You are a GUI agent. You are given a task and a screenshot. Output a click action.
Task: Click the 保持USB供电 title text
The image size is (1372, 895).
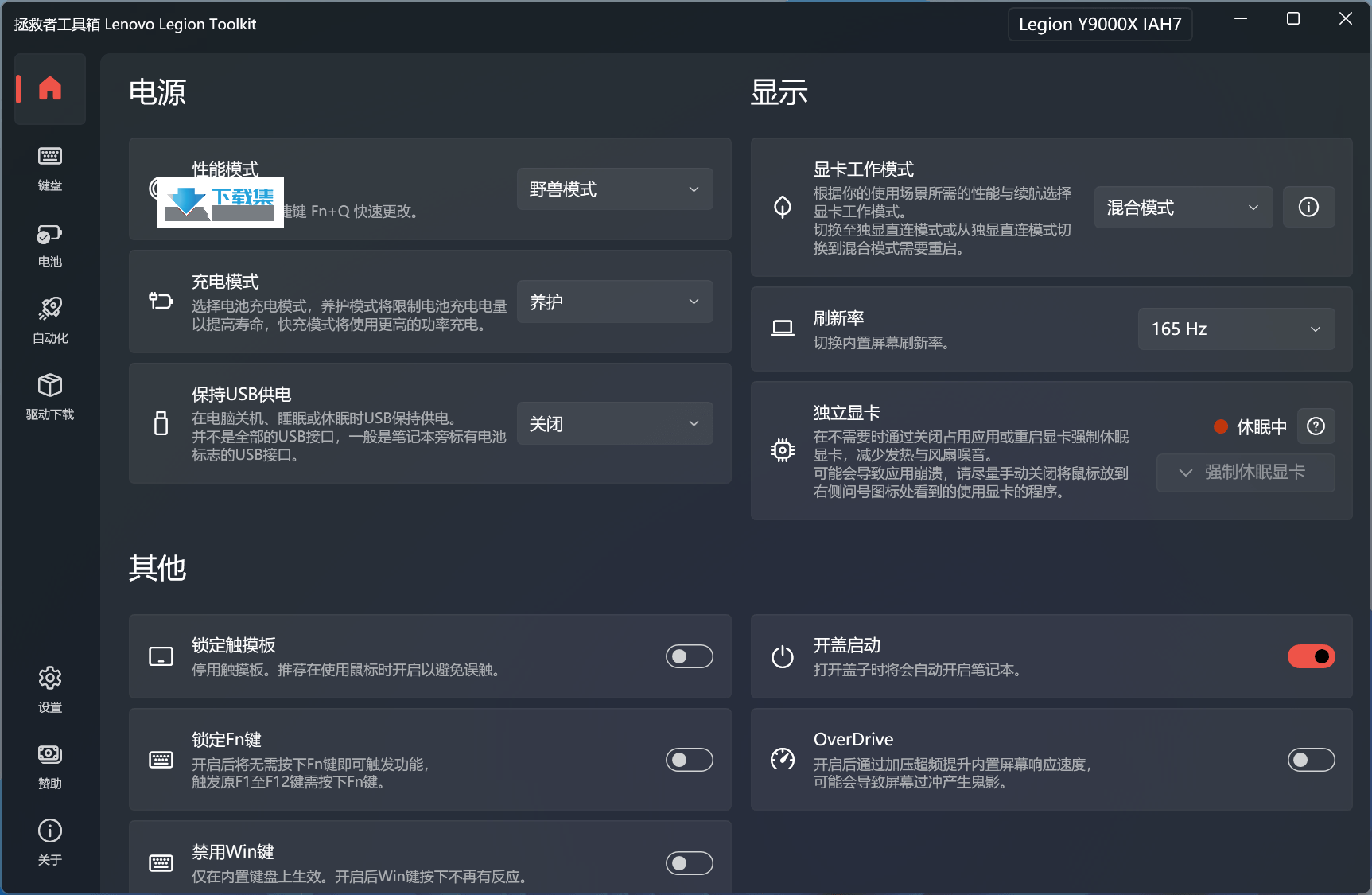pyautogui.click(x=241, y=395)
